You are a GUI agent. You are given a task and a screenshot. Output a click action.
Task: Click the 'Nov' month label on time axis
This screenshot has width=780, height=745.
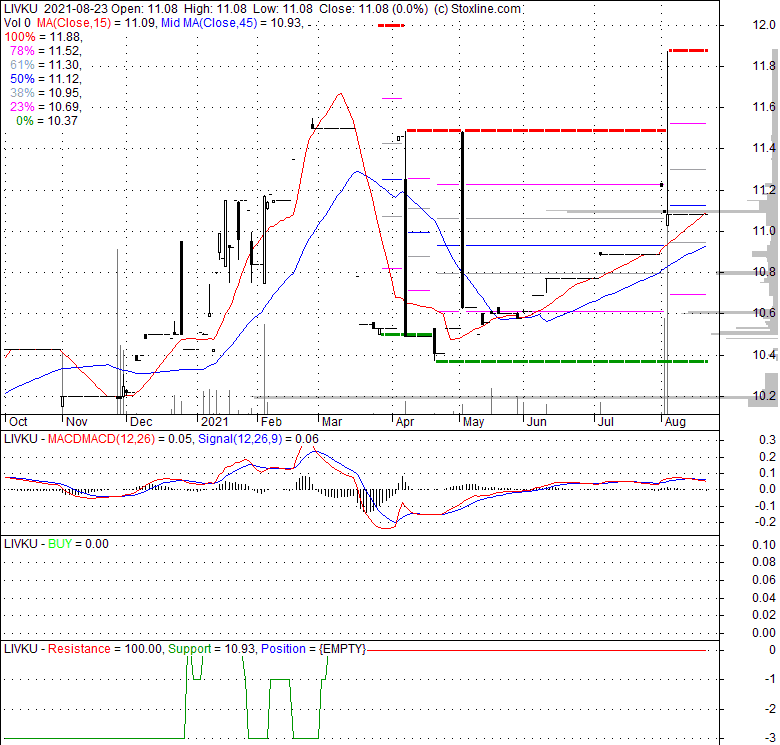(77, 422)
